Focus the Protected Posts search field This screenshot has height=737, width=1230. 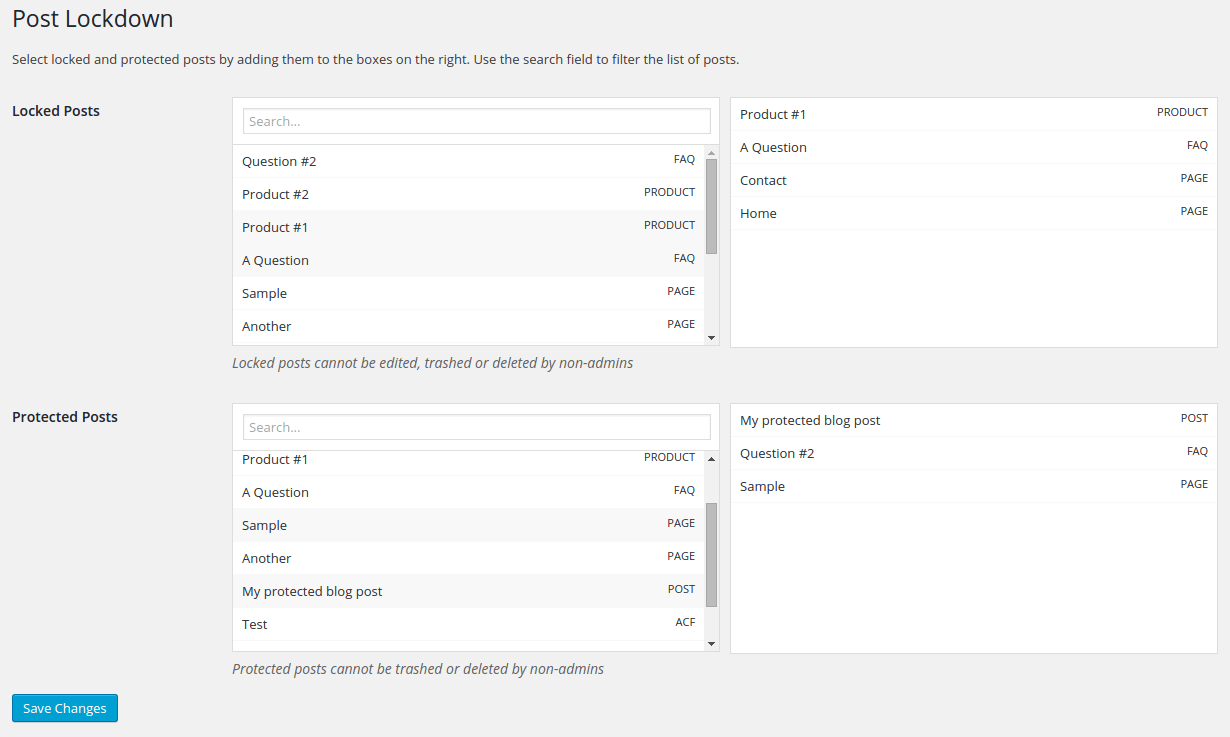[x=477, y=427]
